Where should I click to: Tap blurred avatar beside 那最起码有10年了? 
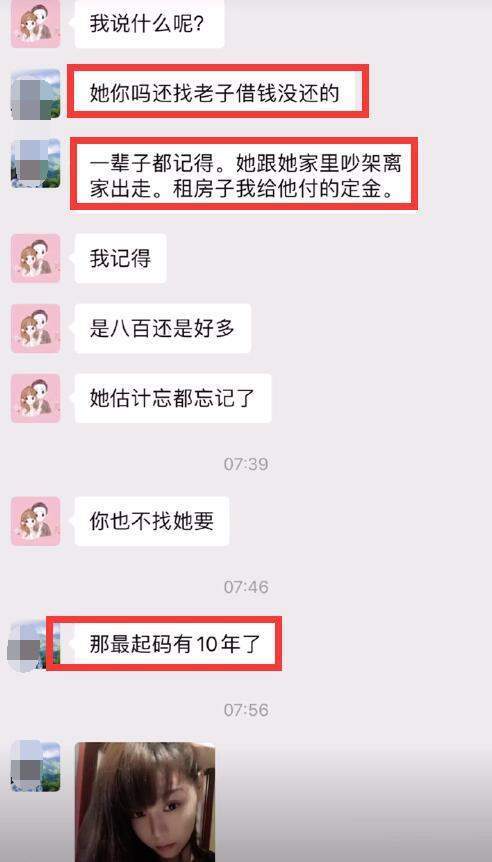click(35, 644)
